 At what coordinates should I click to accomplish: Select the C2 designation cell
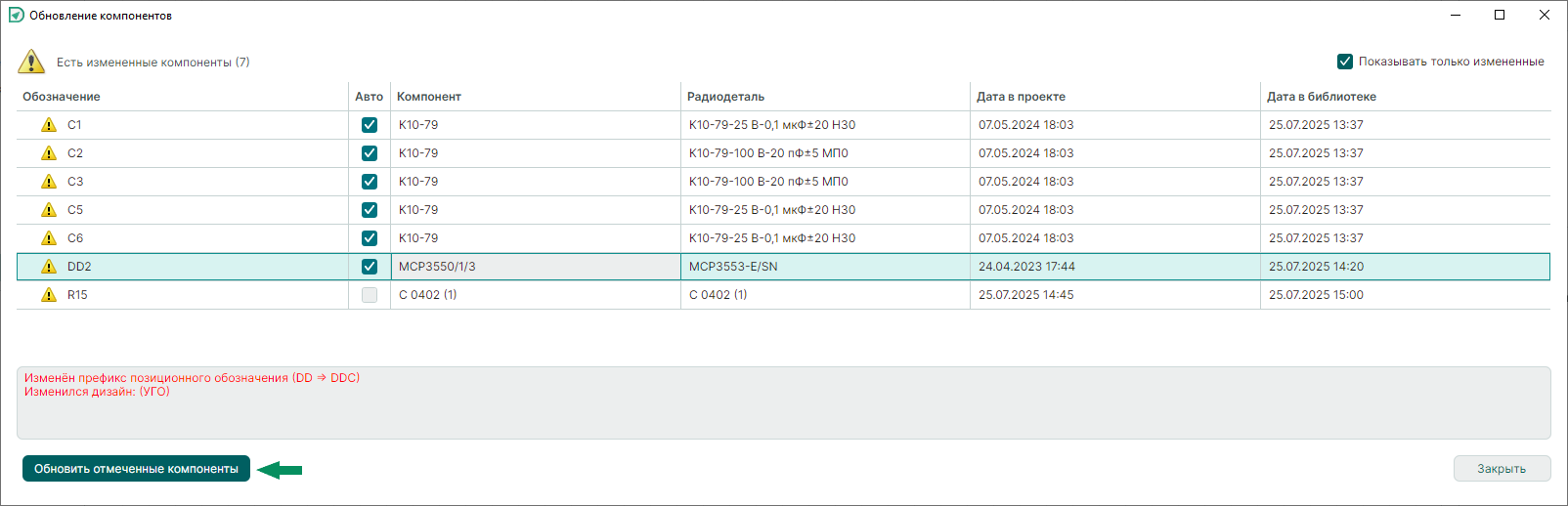pos(182,153)
